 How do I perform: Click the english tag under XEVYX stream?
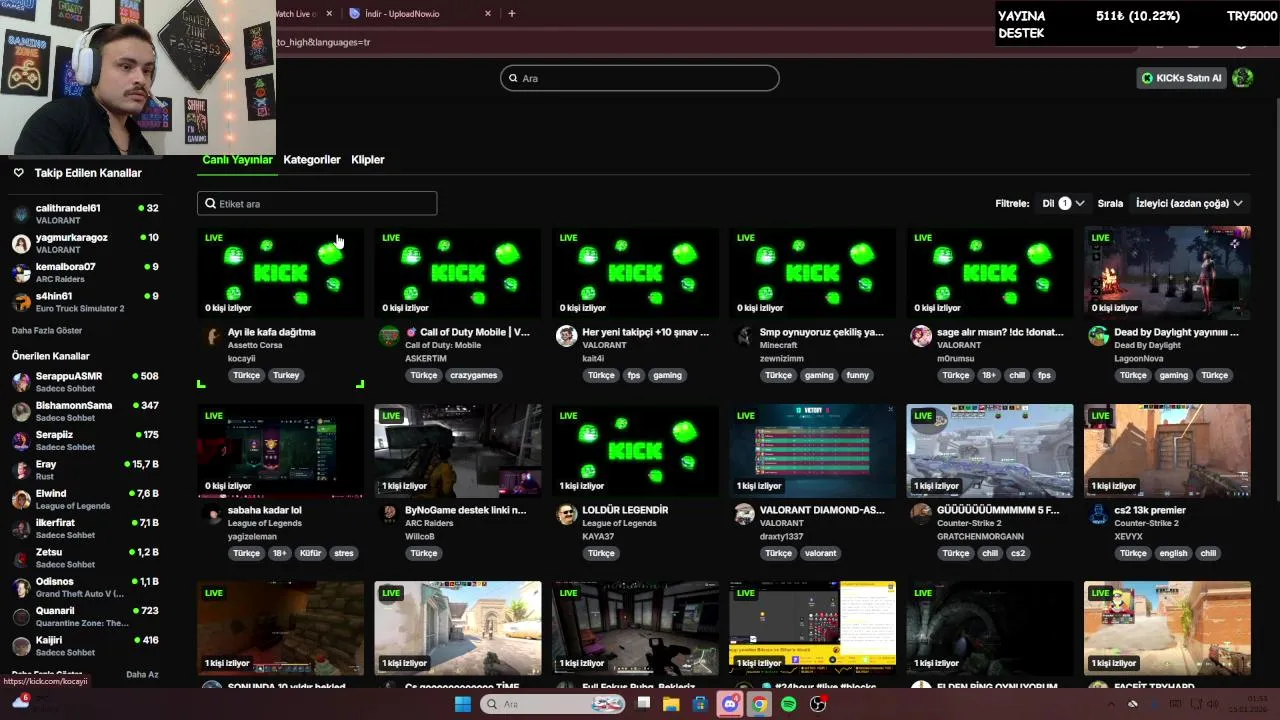[x=1173, y=553]
